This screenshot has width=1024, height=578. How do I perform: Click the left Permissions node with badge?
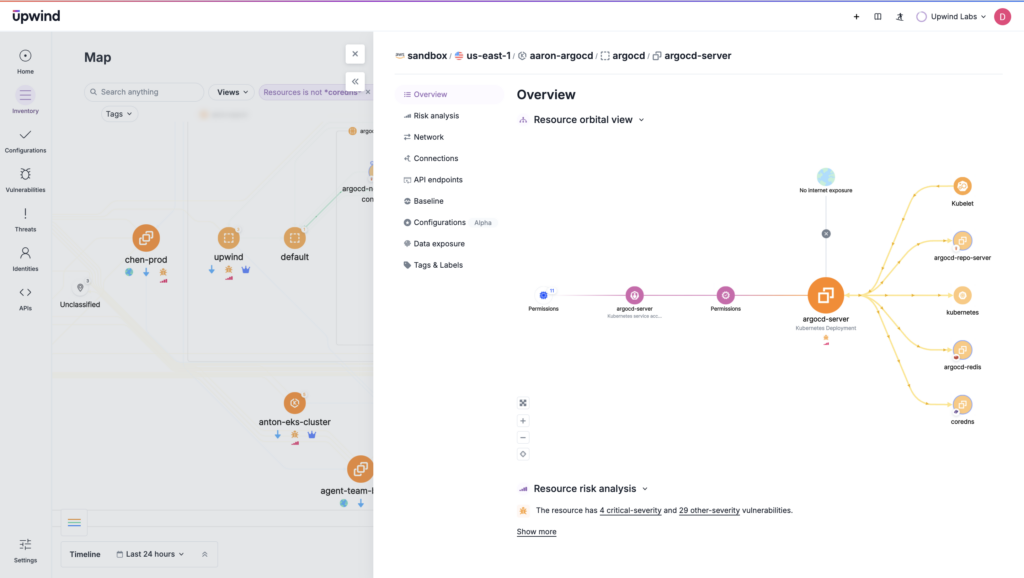543,295
